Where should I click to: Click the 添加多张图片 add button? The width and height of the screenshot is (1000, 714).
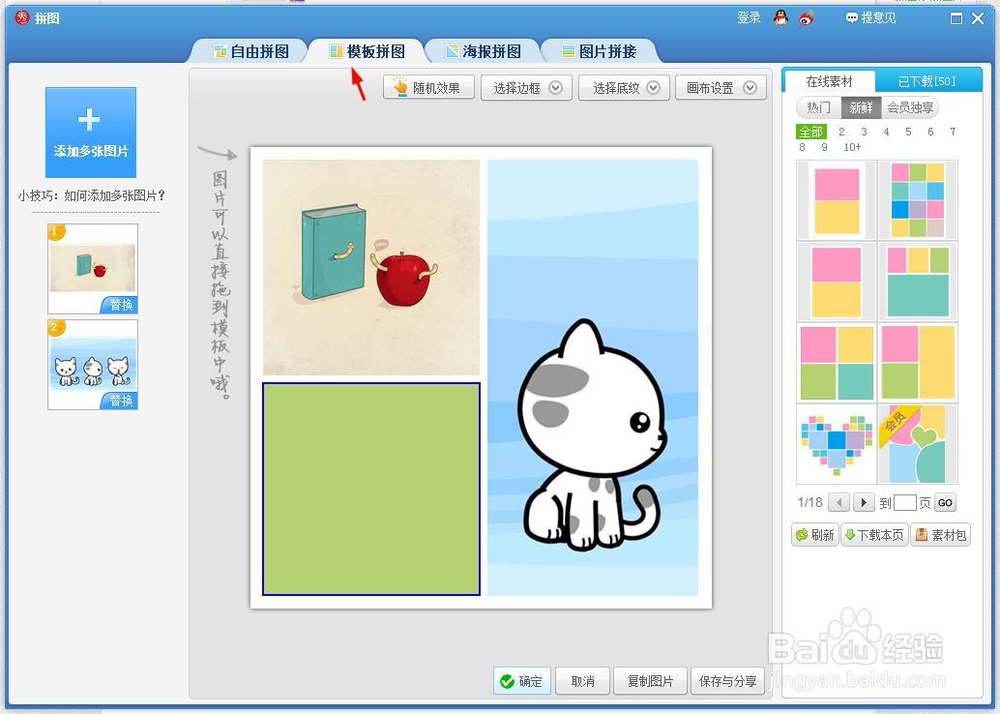tap(91, 133)
